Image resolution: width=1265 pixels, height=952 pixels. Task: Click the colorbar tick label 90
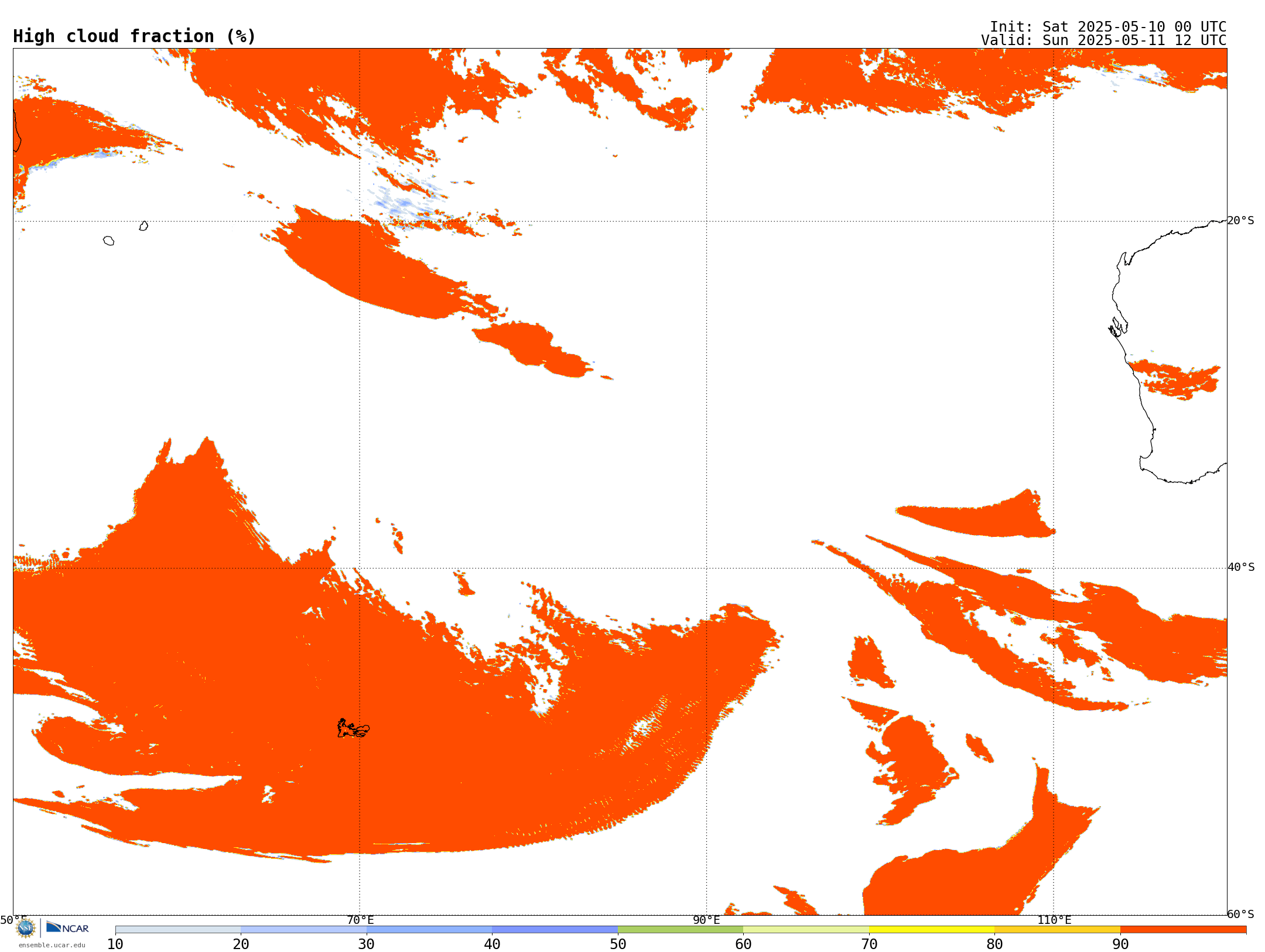(x=1120, y=944)
